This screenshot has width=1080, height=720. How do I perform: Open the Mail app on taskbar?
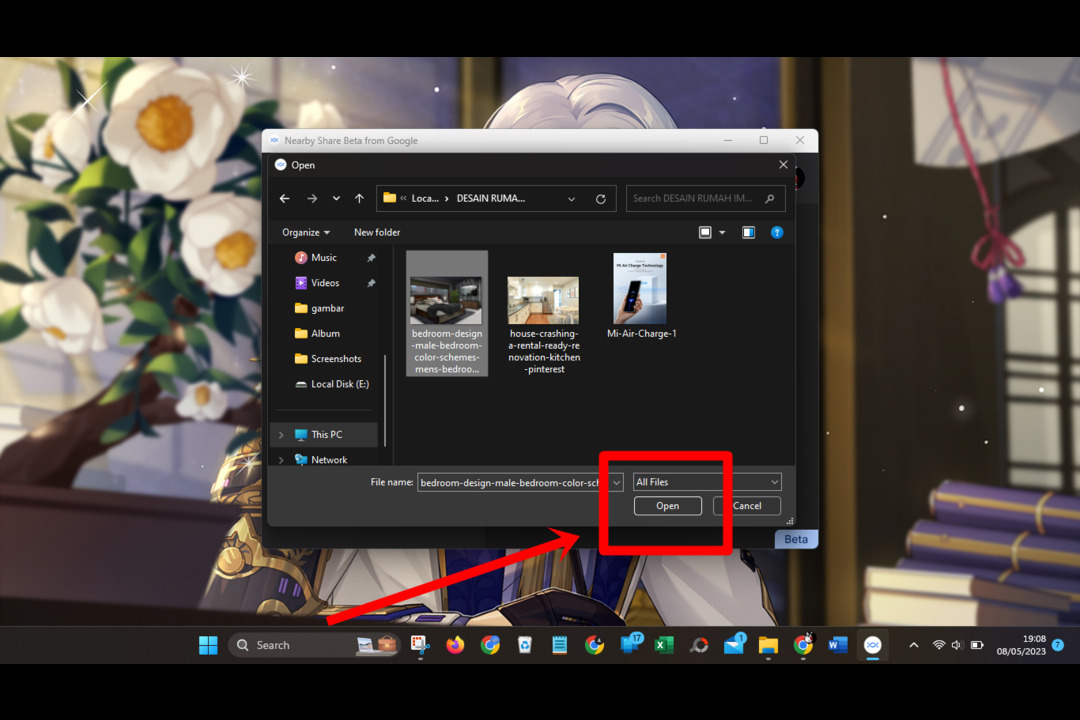734,646
